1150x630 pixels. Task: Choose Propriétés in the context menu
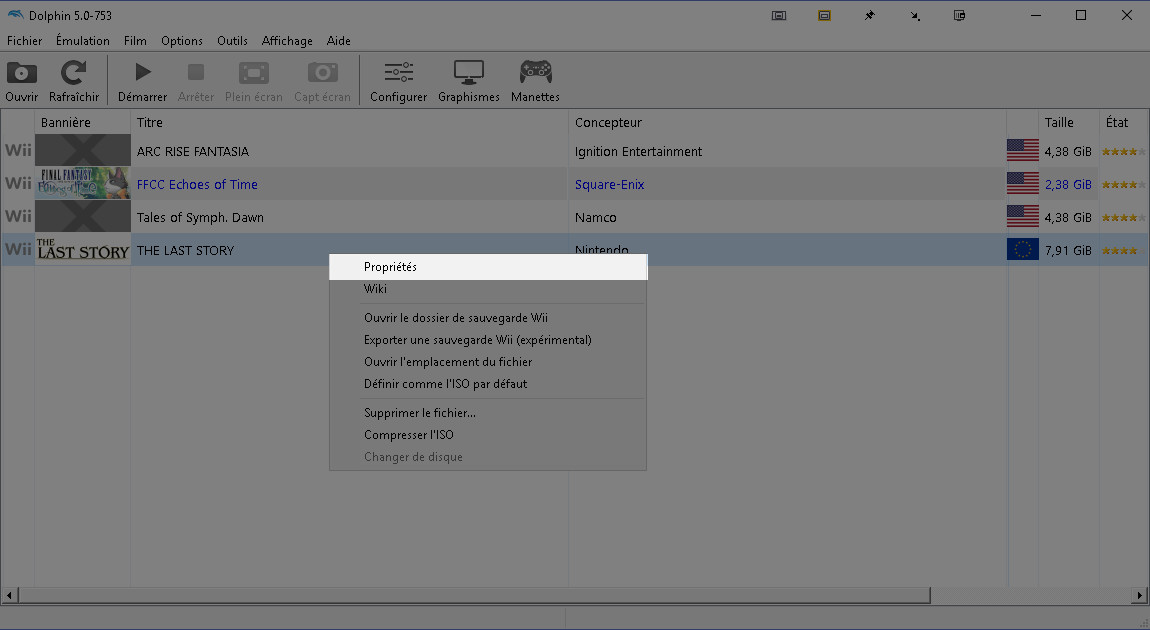pyautogui.click(x=488, y=267)
